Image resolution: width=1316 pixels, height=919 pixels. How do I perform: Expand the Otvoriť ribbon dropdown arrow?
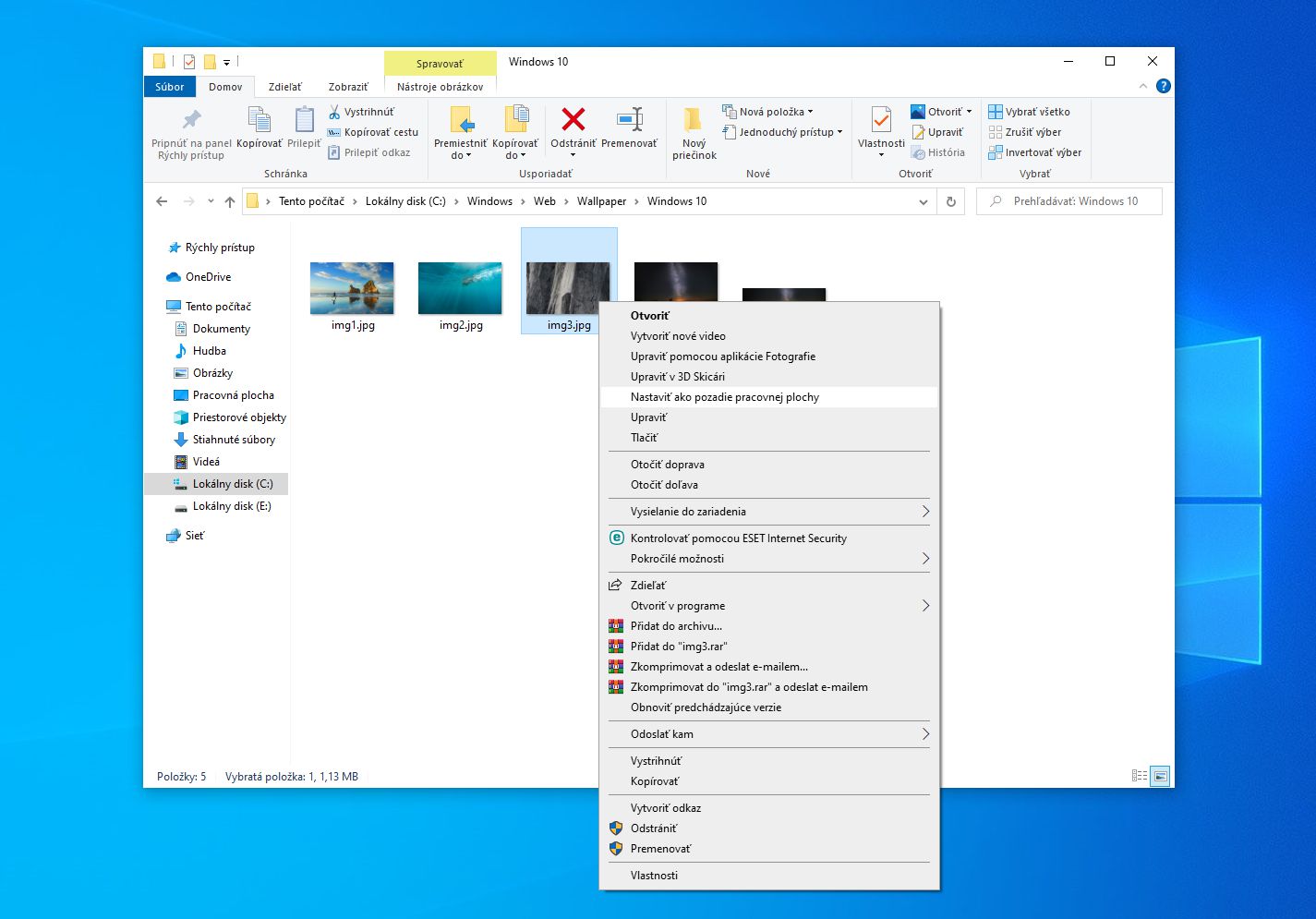pos(969,112)
